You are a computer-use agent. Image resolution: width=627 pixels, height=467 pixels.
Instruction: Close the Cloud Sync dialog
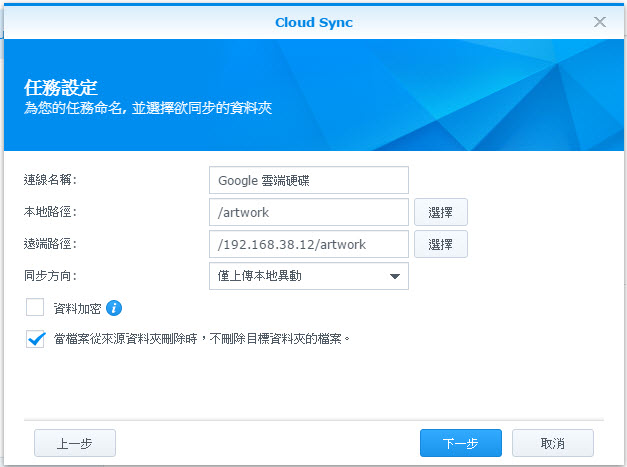coord(600,21)
